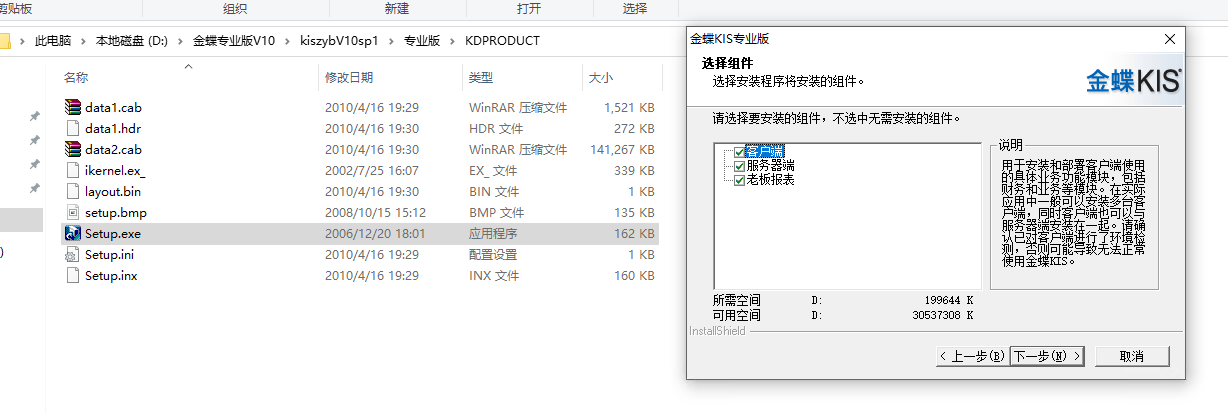Select the layout.bin file icon

72,191
